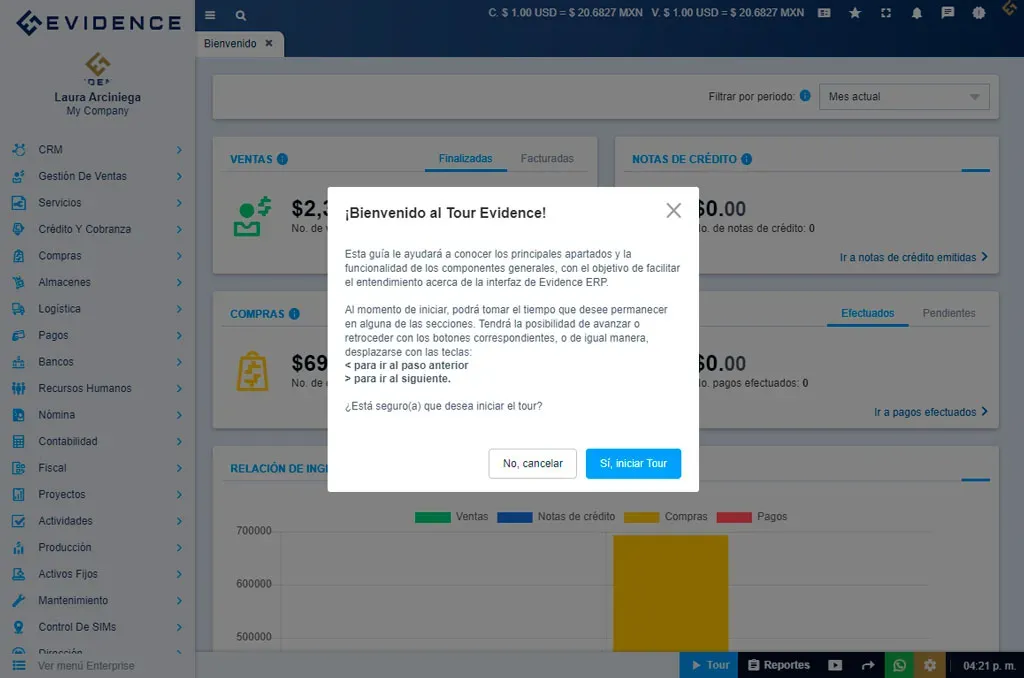1024x678 pixels.
Task: Open the settings gear in bottom bar
Action: pyautogui.click(x=930, y=665)
